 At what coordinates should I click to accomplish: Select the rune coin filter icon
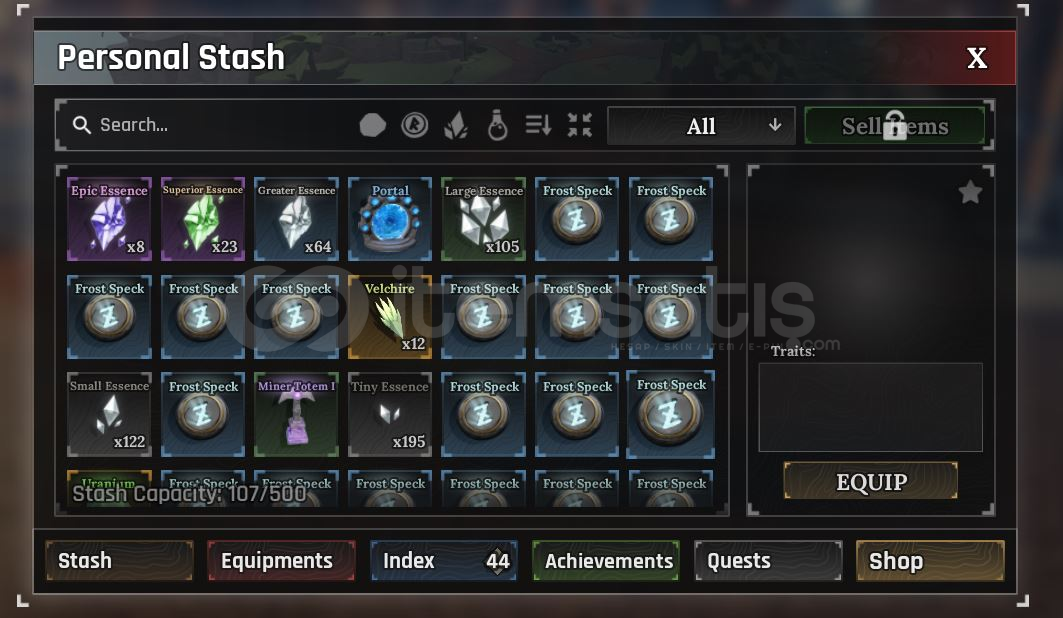(x=414, y=125)
